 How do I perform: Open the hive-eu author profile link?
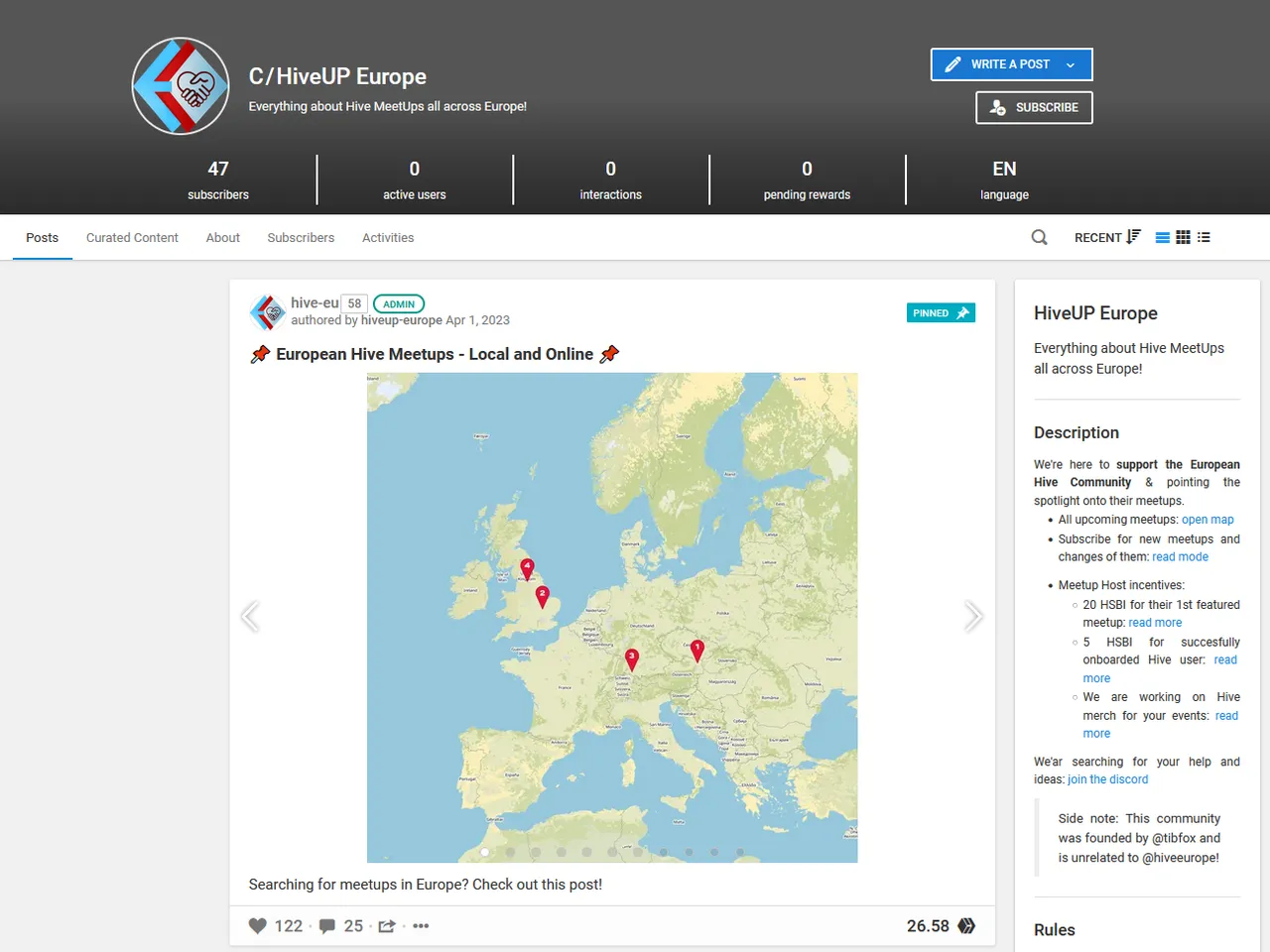coord(315,303)
